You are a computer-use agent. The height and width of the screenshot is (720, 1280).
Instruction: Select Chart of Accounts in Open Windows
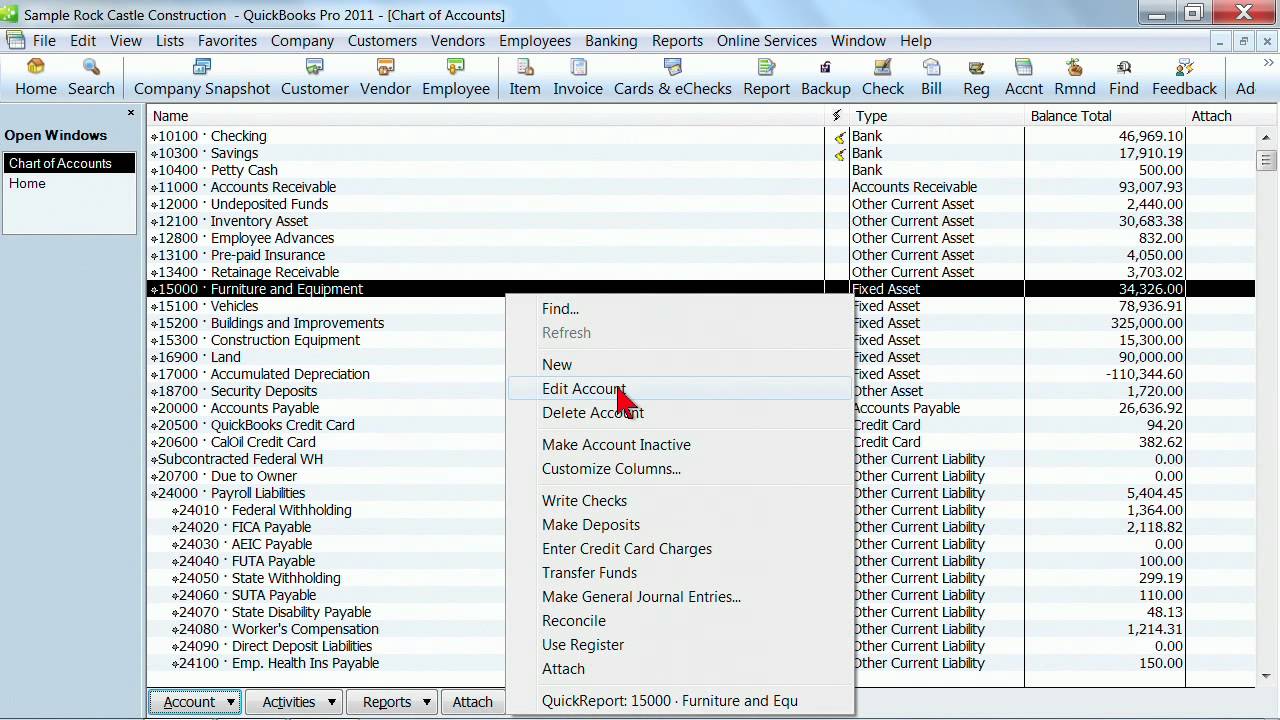point(69,163)
